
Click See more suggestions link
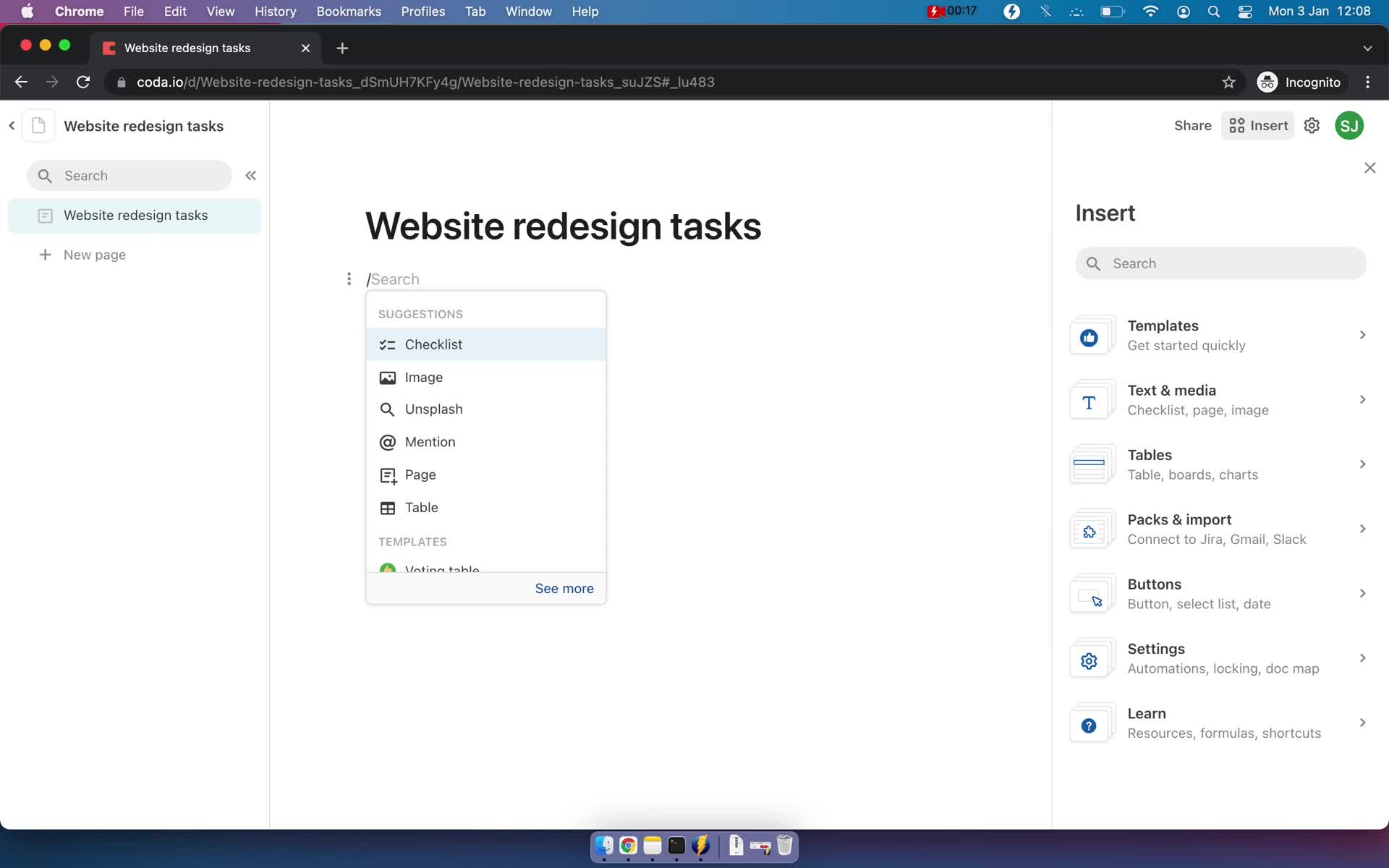(564, 588)
